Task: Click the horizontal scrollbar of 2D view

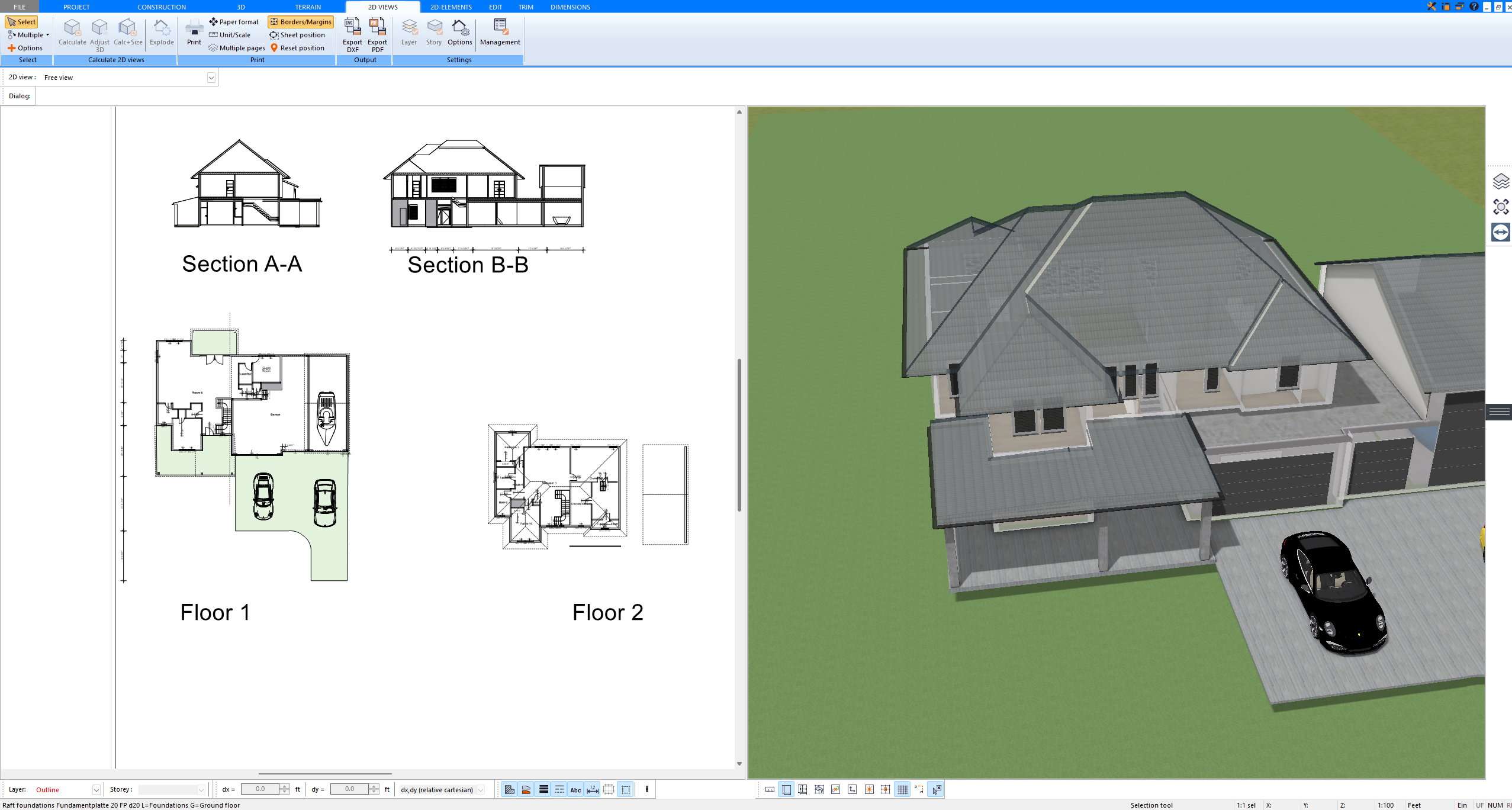Action: [325, 773]
